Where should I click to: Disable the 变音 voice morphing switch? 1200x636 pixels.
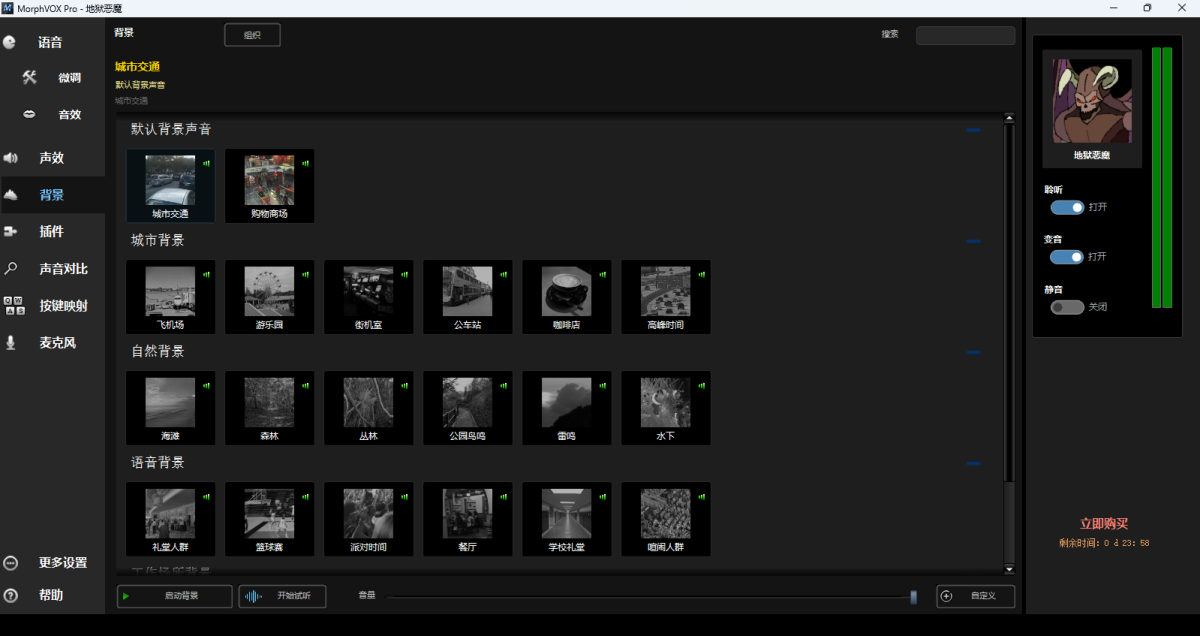click(1065, 257)
